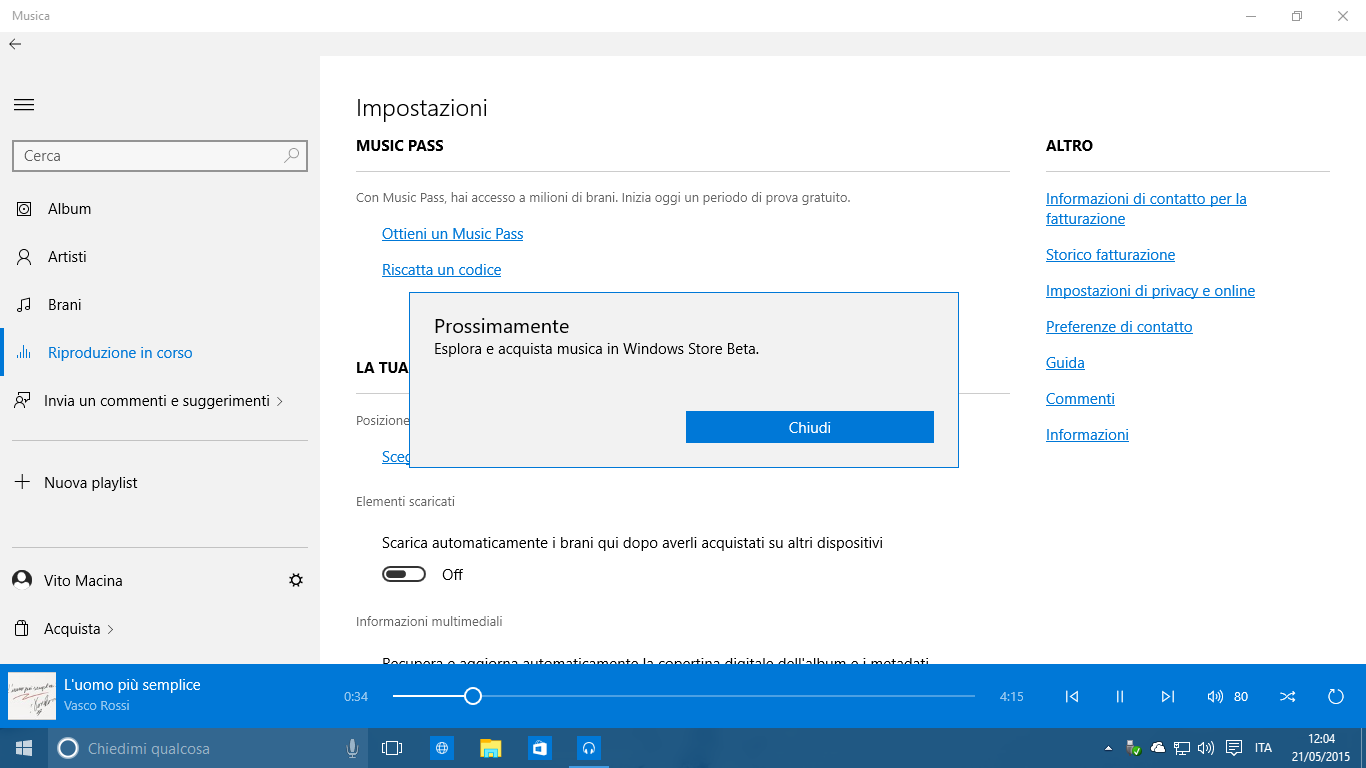Viewport: 1366px width, 768px height.
Task: Open the Preferenze di contatto link
Action: (1119, 327)
